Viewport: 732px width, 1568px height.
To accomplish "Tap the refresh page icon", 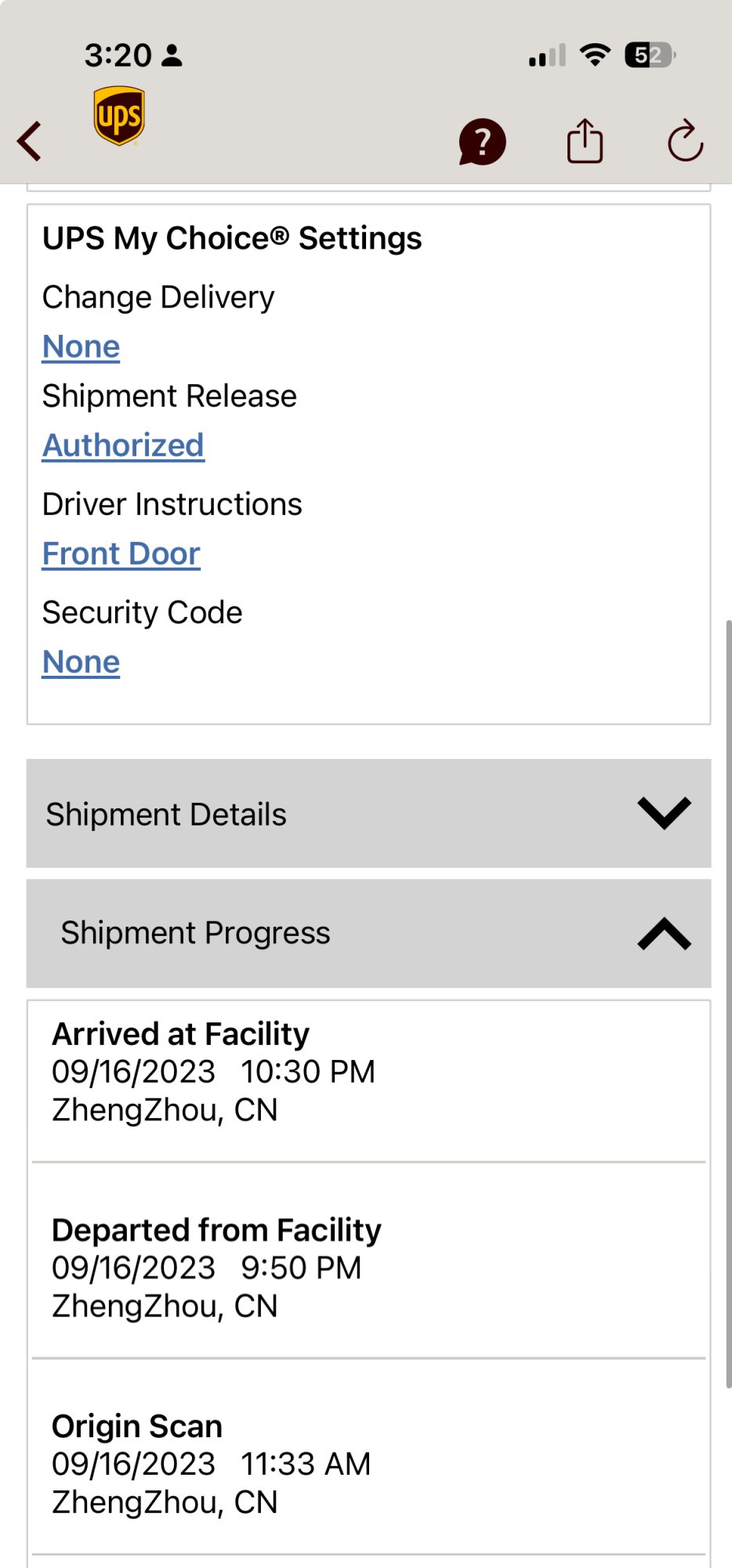I will pos(685,141).
